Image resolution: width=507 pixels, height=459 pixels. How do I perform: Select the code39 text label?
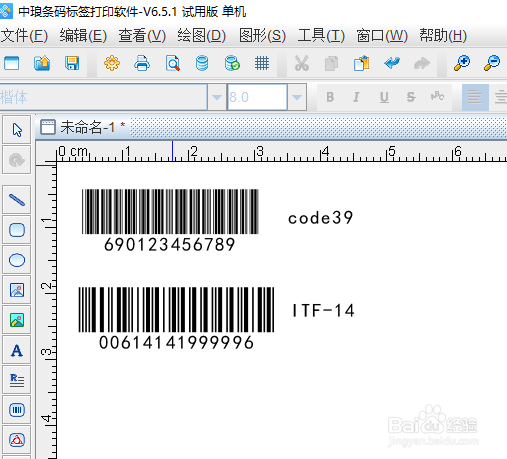[320, 218]
